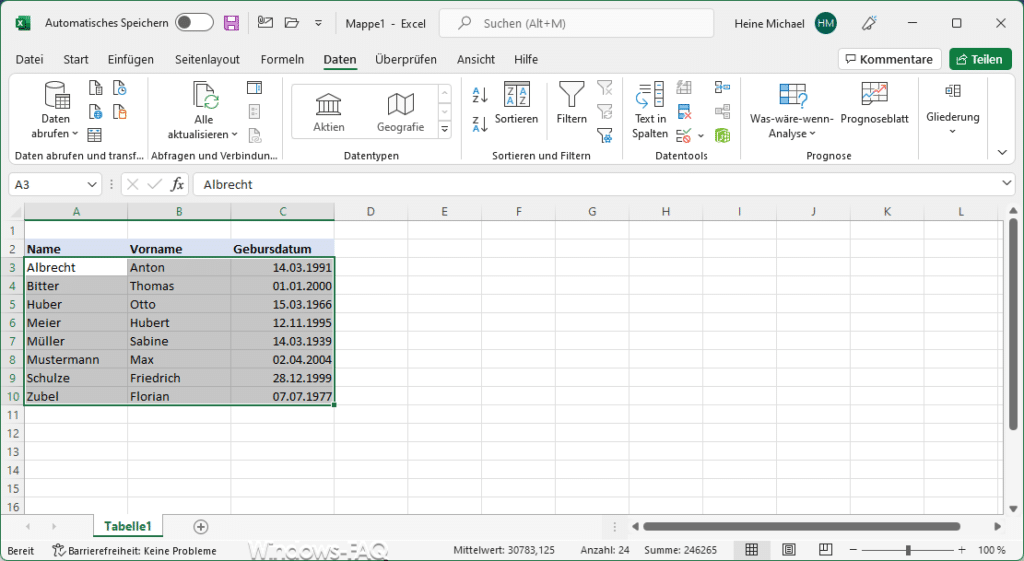Switch to the Überprüfen tab
Screen dimensions: 1024x561
(x=406, y=59)
